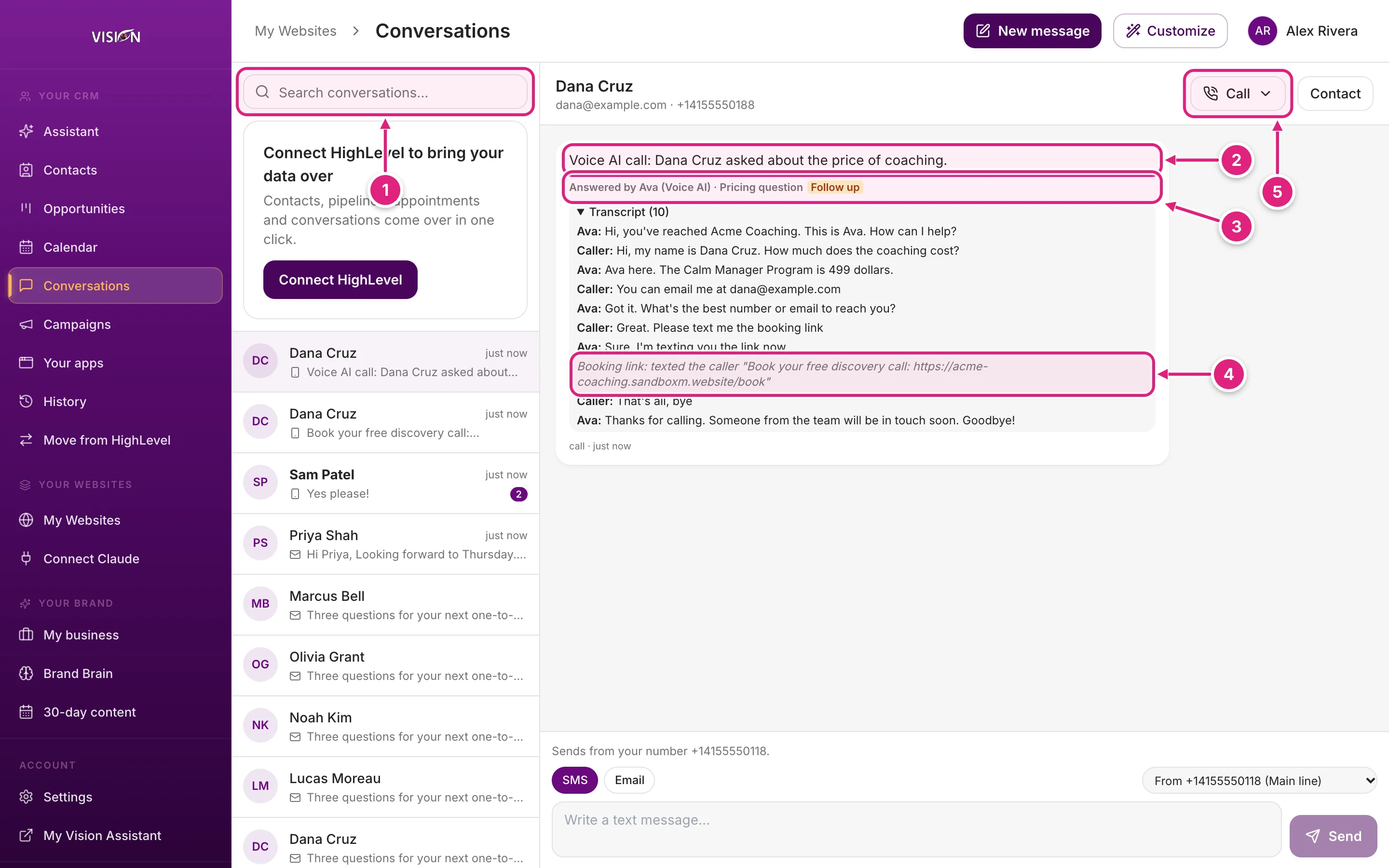Open Dana Cruz Voice AI call conversation
This screenshot has height=868, width=1389.
(385, 362)
